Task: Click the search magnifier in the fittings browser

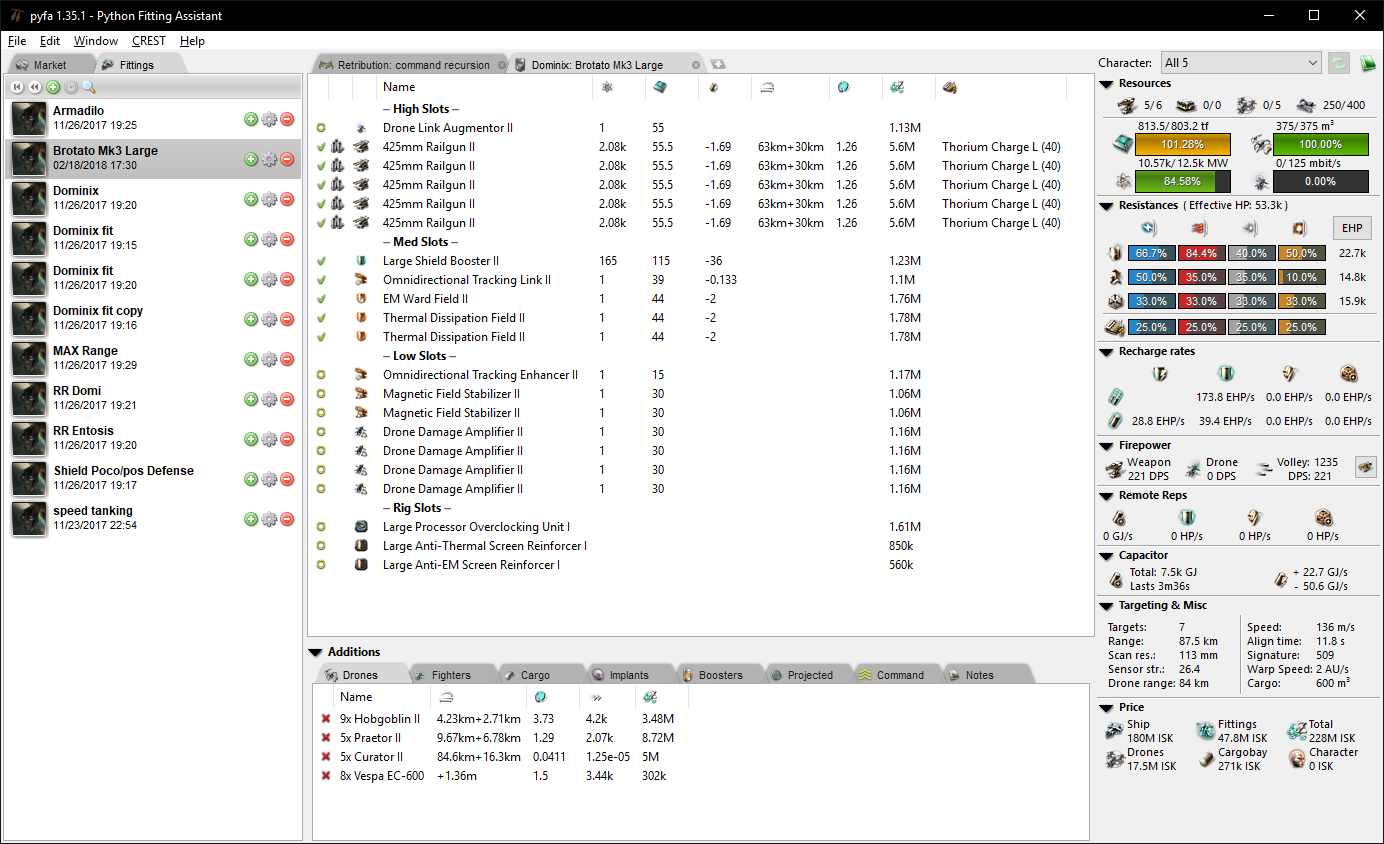Action: pos(89,87)
